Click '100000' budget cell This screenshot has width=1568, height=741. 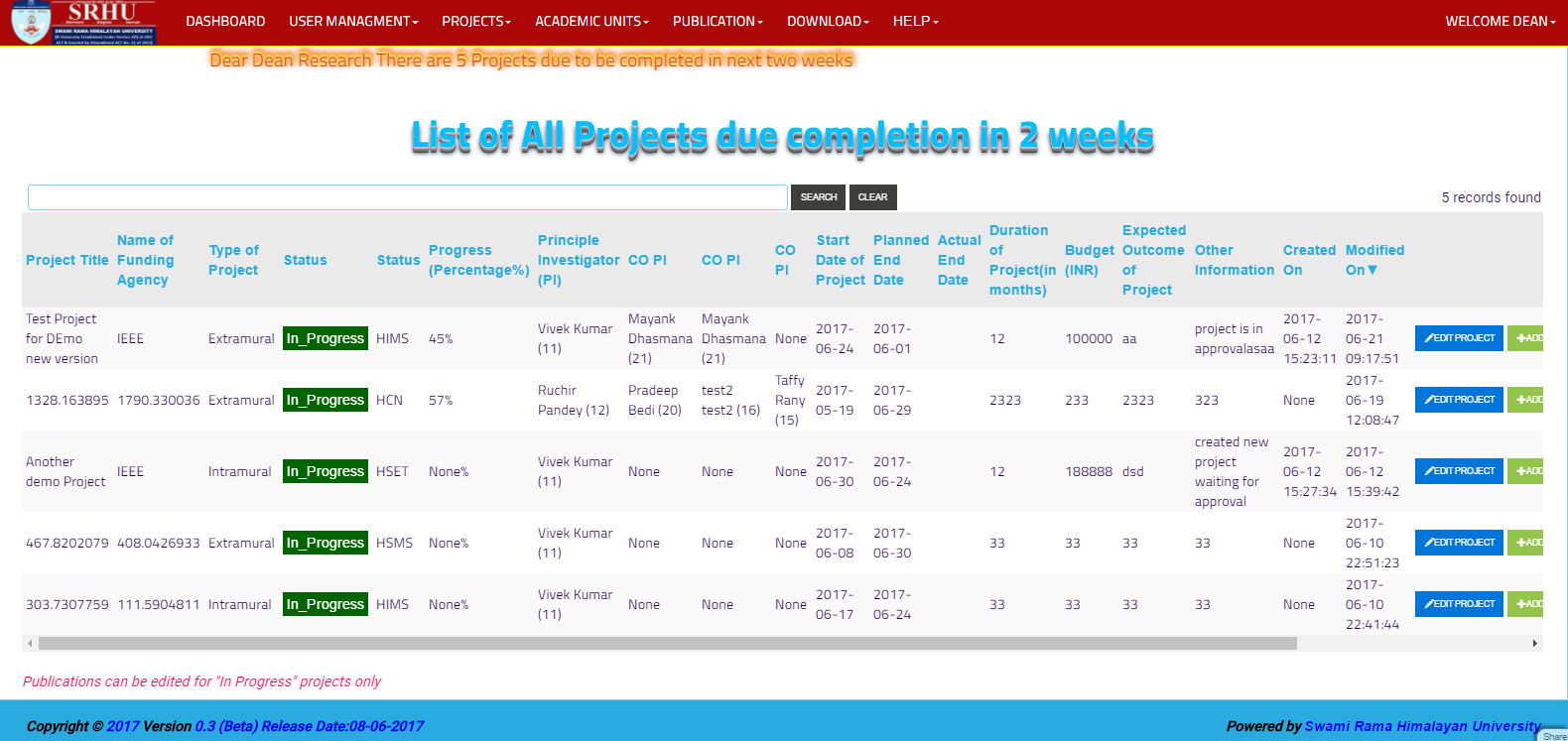point(1089,338)
